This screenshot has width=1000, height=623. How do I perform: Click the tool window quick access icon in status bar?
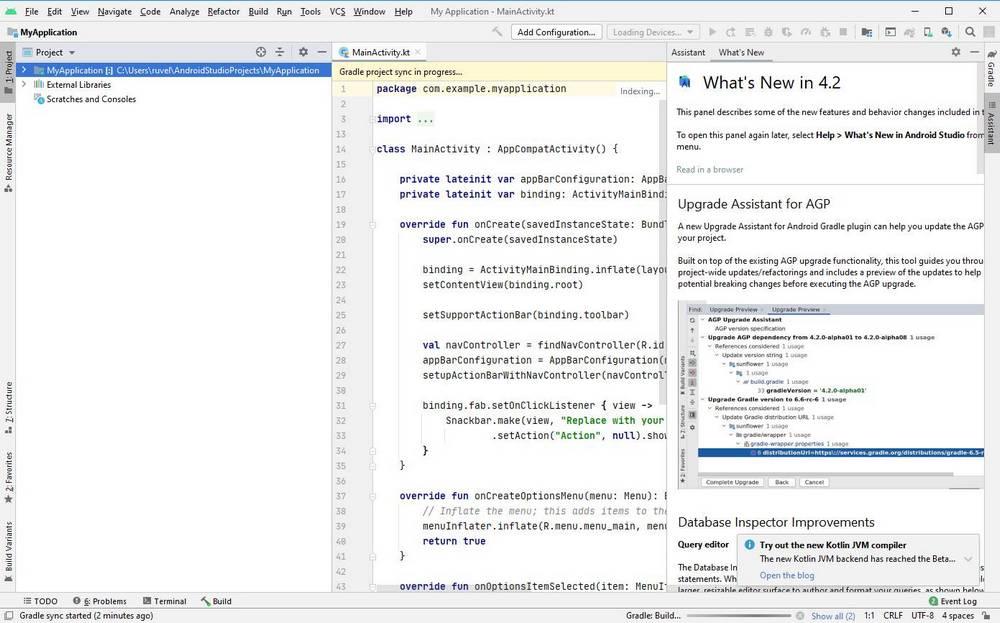point(9,616)
